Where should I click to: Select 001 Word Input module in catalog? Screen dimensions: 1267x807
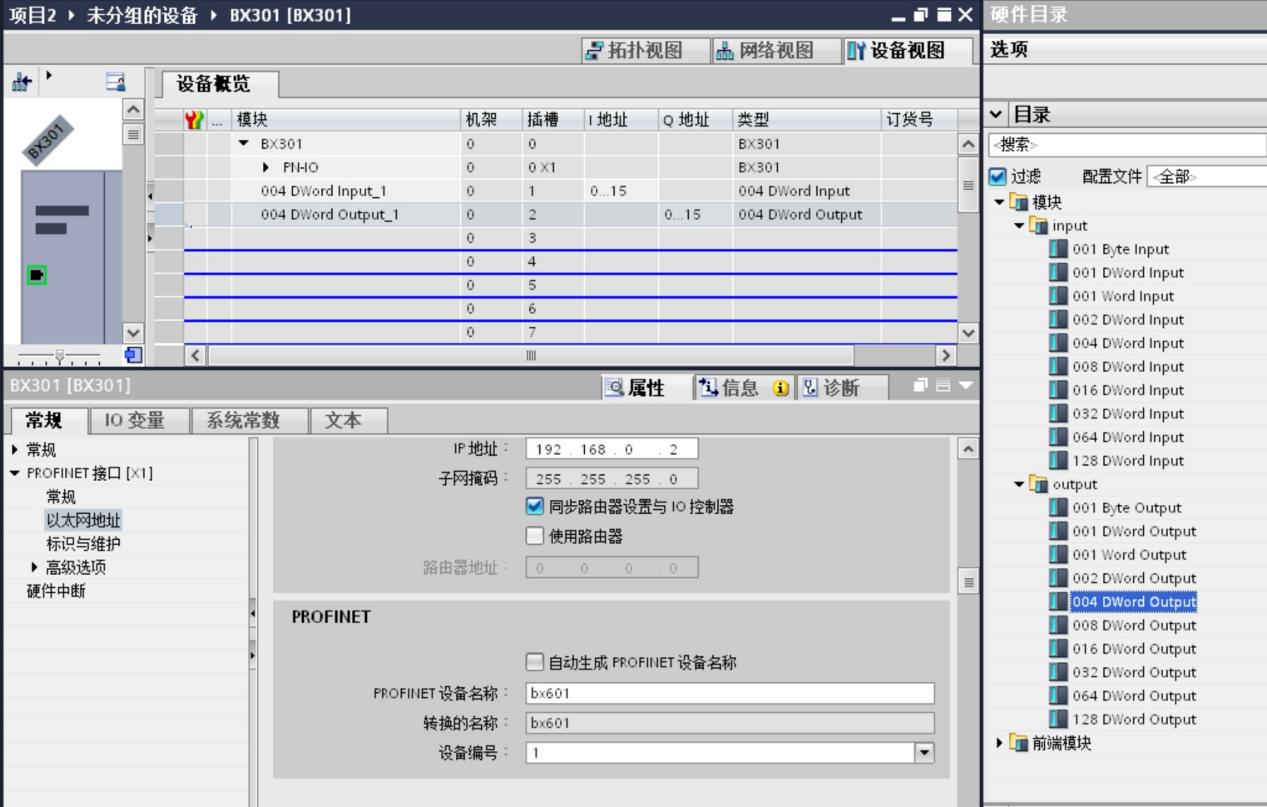pos(1123,296)
